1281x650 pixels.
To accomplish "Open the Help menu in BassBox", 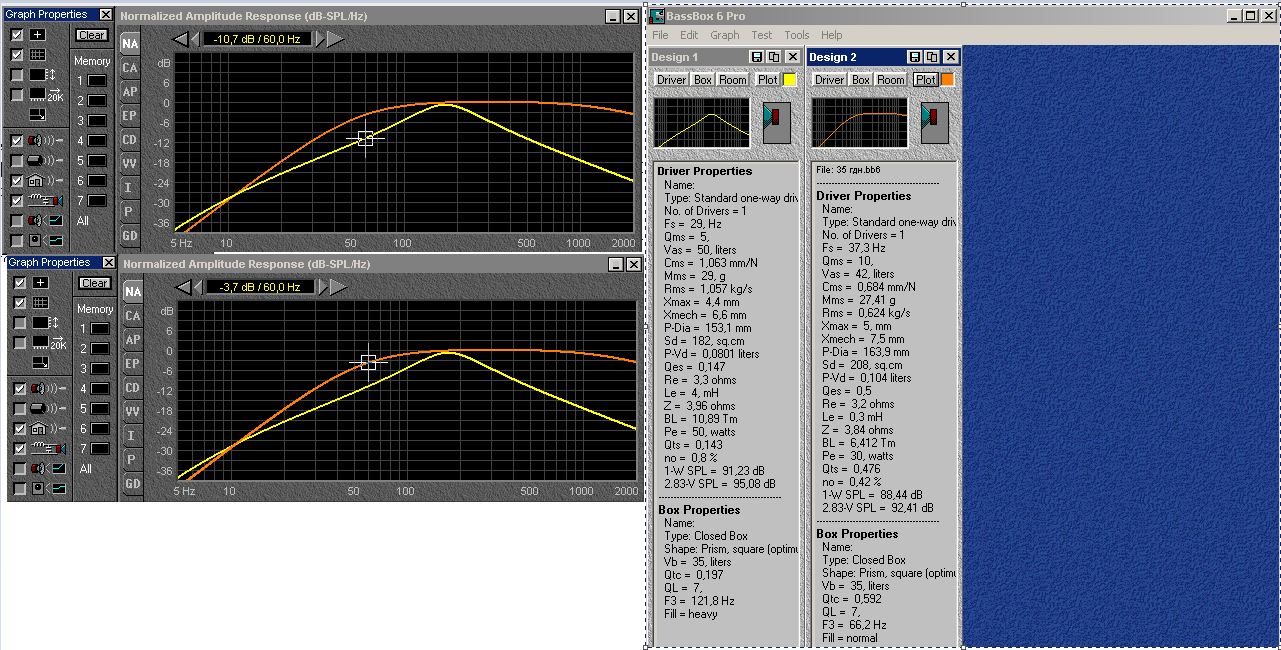I will 832,35.
